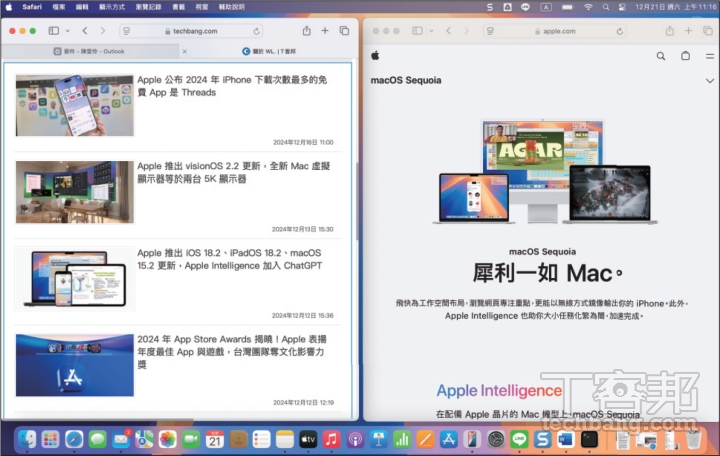Image resolution: width=720 pixels, height=456 pixels.
Task: Open article about Threads most downloaded app
Action: tap(232, 86)
